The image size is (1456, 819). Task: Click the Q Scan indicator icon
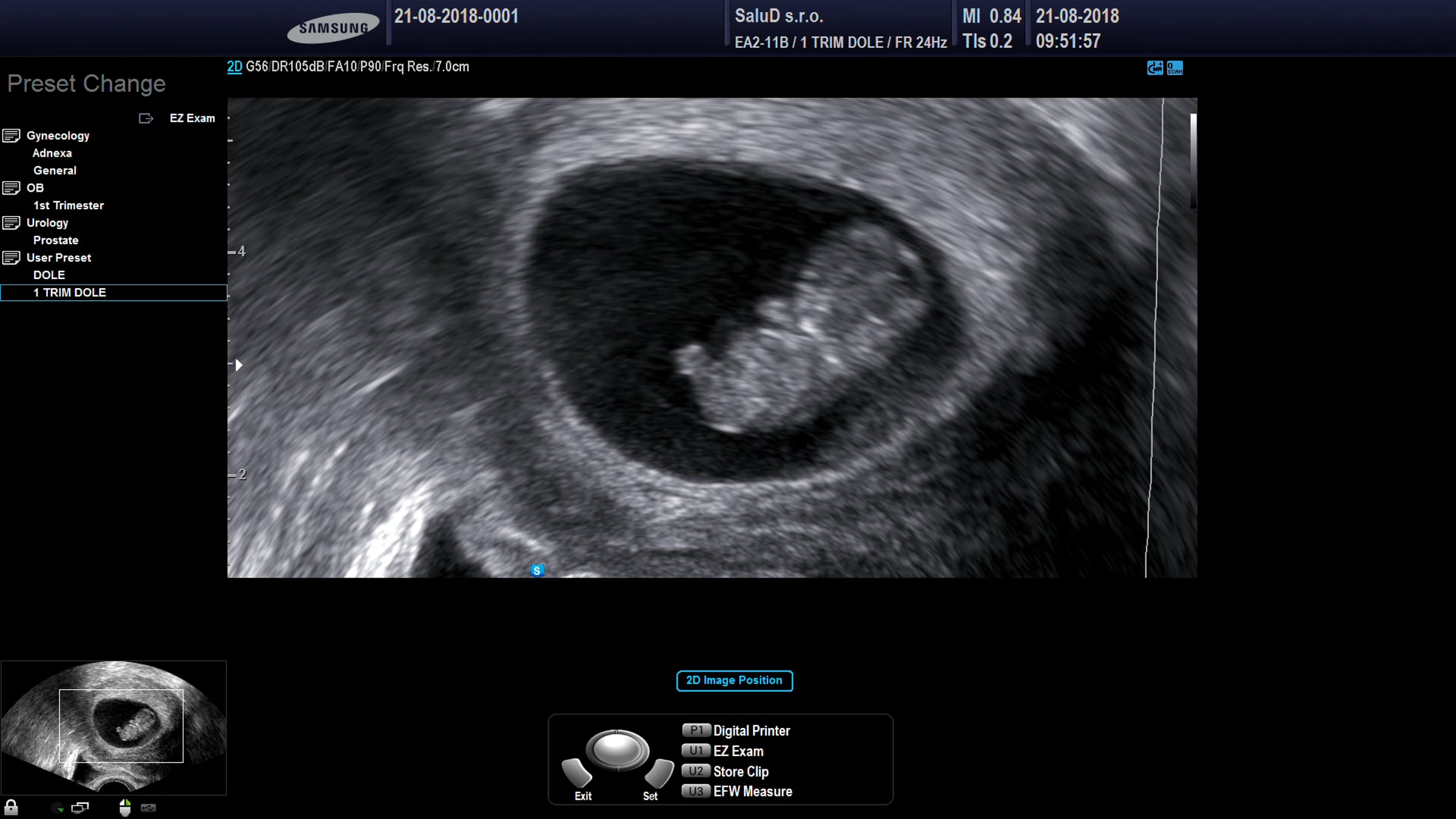pyautogui.click(x=1175, y=68)
